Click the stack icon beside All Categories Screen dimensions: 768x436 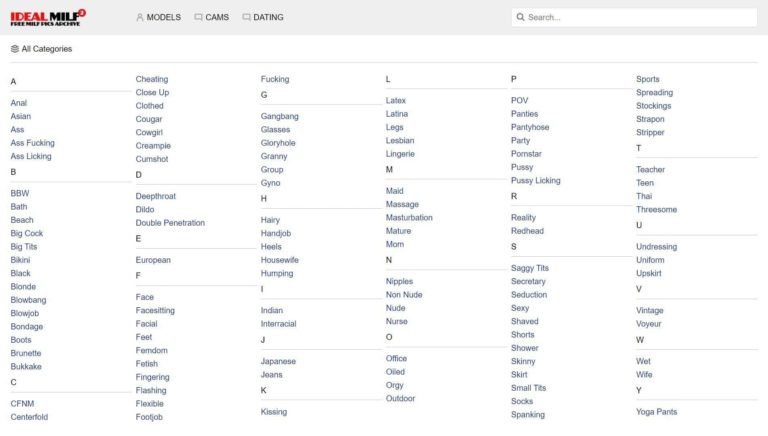point(15,49)
